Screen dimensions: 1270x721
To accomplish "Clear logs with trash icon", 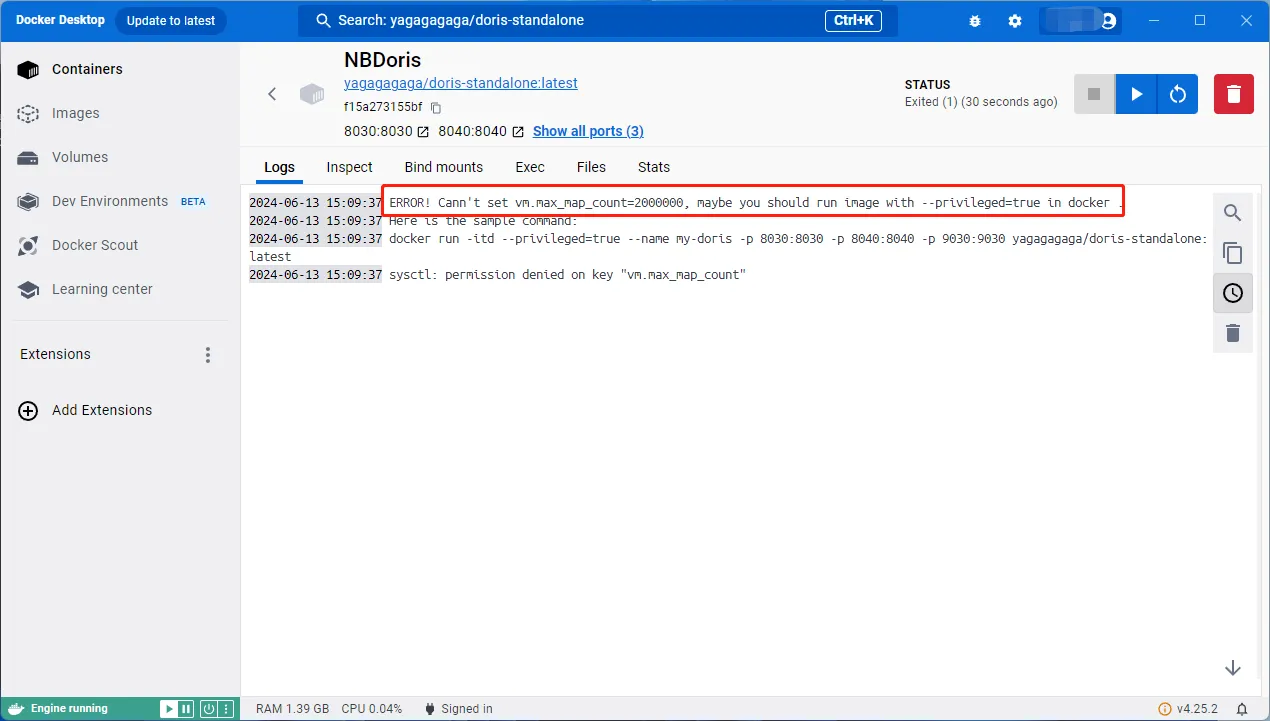I will click(x=1233, y=333).
